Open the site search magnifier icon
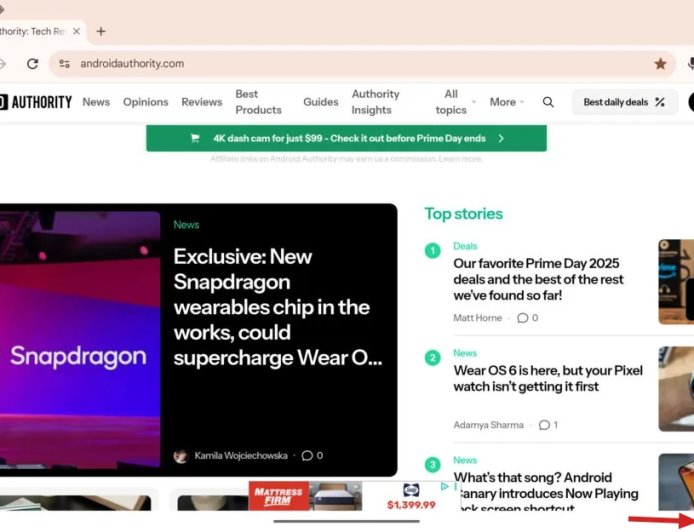 [548, 102]
